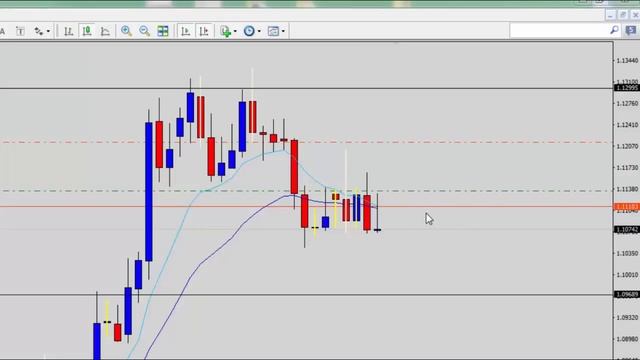This screenshot has width=640, height=360.
Task: Click the tallest blue candlestick
Action: tap(149, 191)
